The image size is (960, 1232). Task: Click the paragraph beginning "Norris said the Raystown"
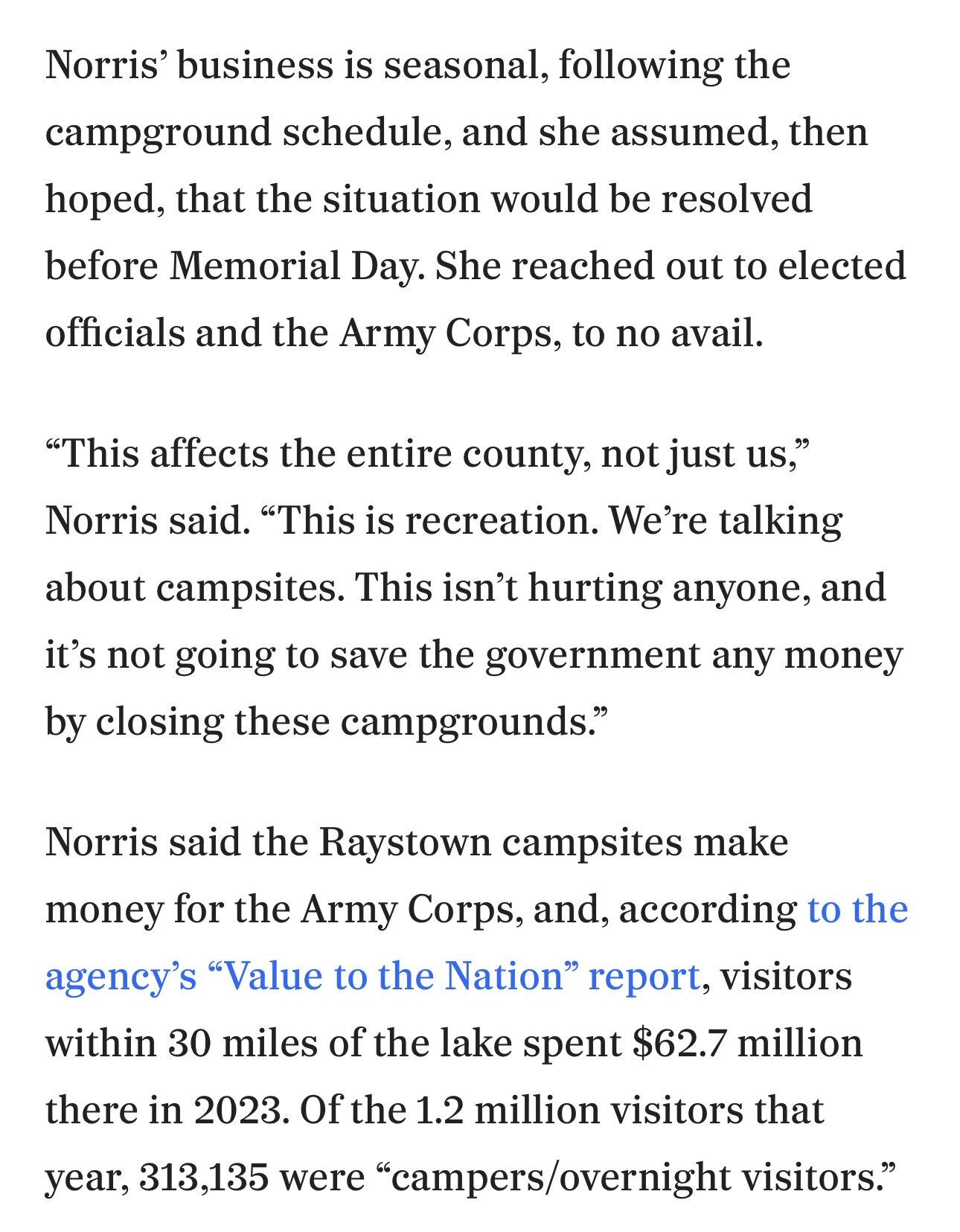tap(476, 1009)
